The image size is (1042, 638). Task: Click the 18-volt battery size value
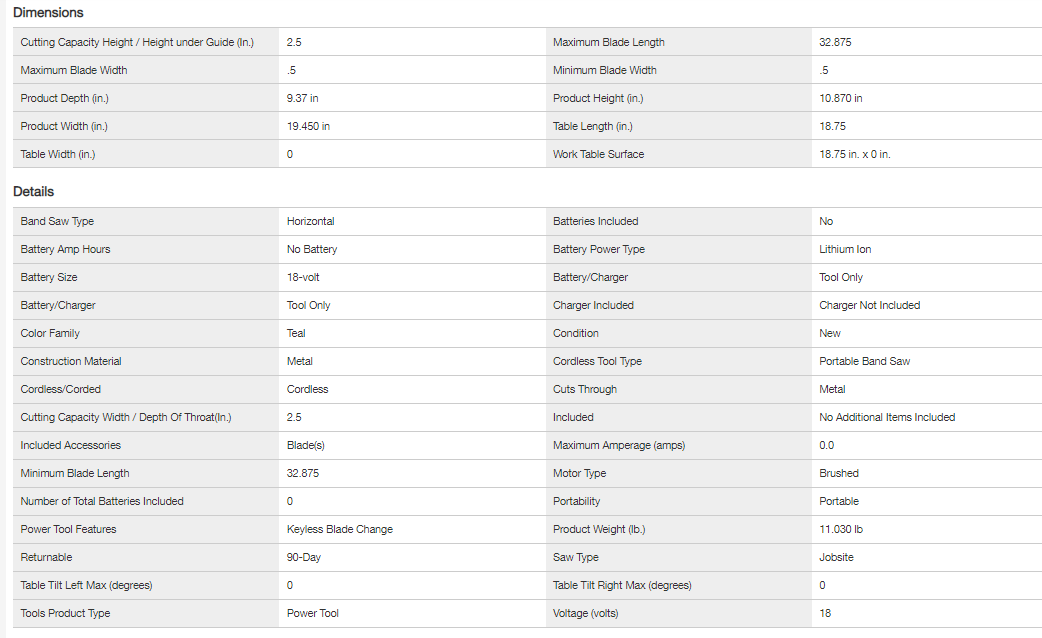point(303,277)
